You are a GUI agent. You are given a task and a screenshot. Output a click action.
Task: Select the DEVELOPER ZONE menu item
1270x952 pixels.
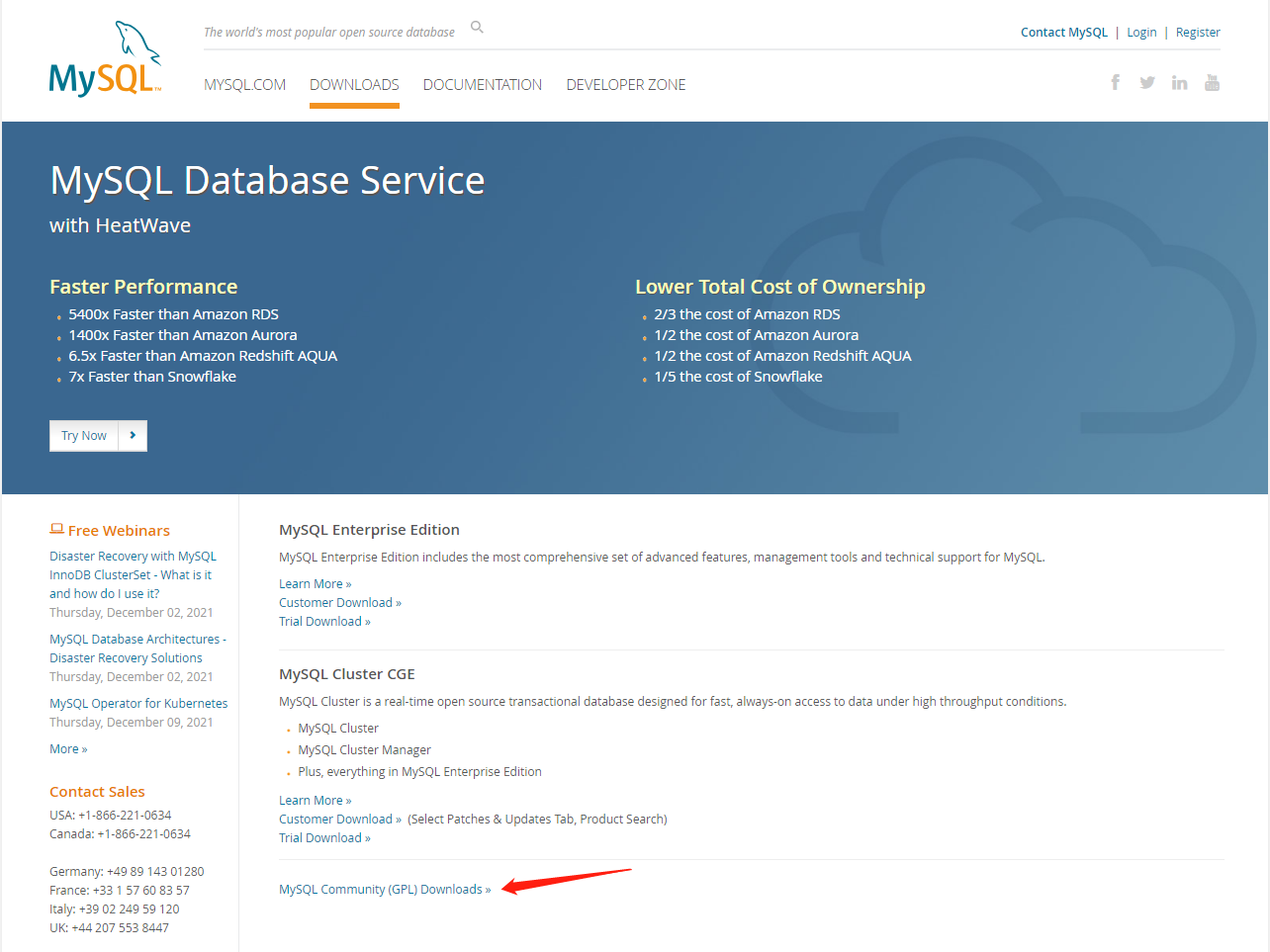(625, 84)
